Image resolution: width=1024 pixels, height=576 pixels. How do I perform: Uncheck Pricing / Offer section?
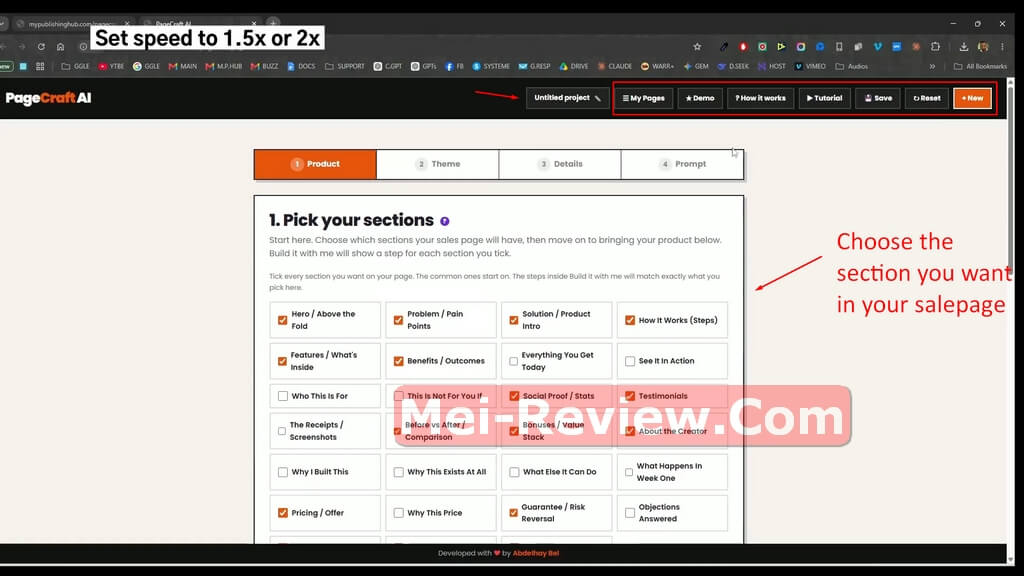282,513
